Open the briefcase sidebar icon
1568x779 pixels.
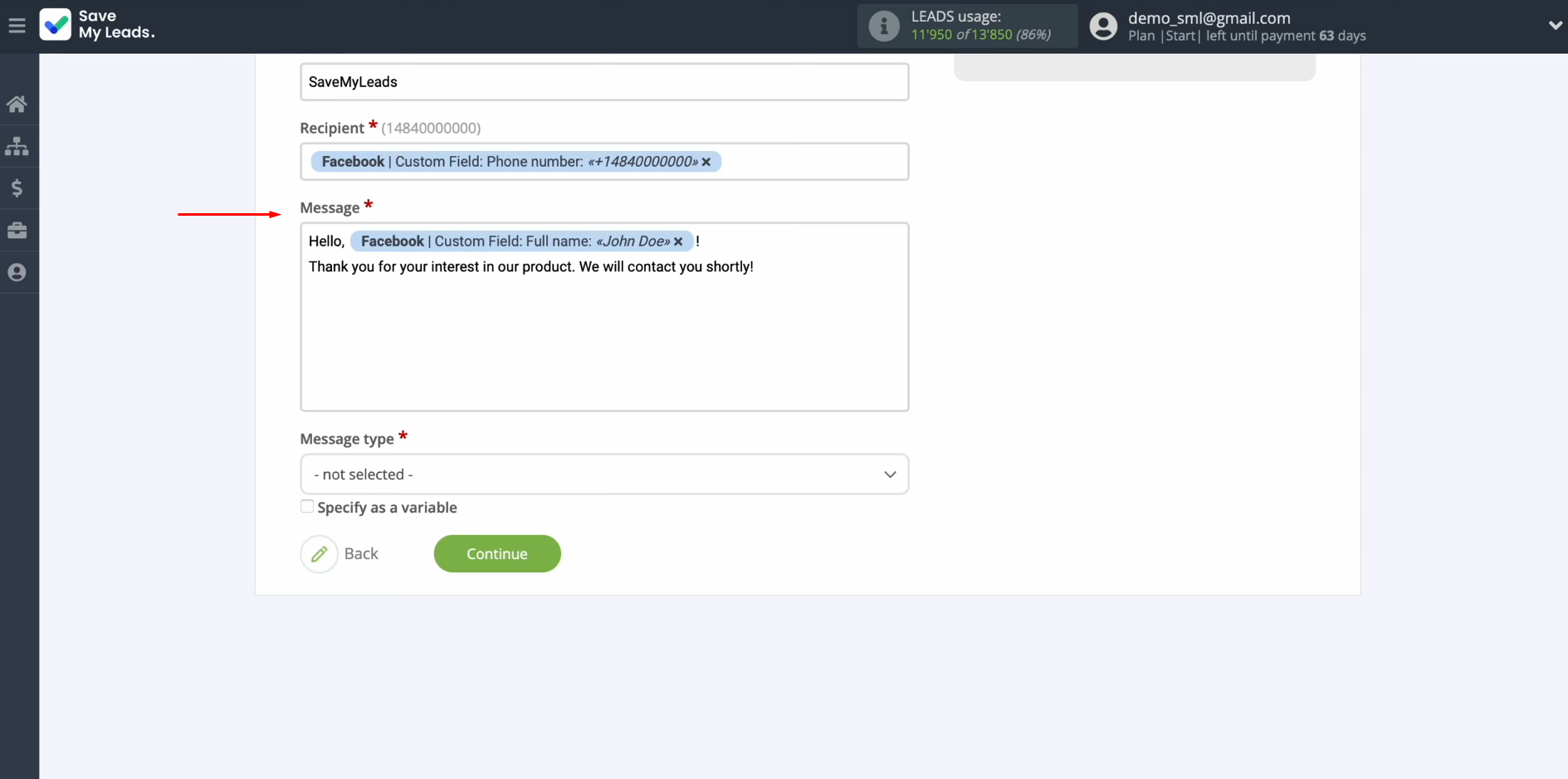click(x=17, y=231)
